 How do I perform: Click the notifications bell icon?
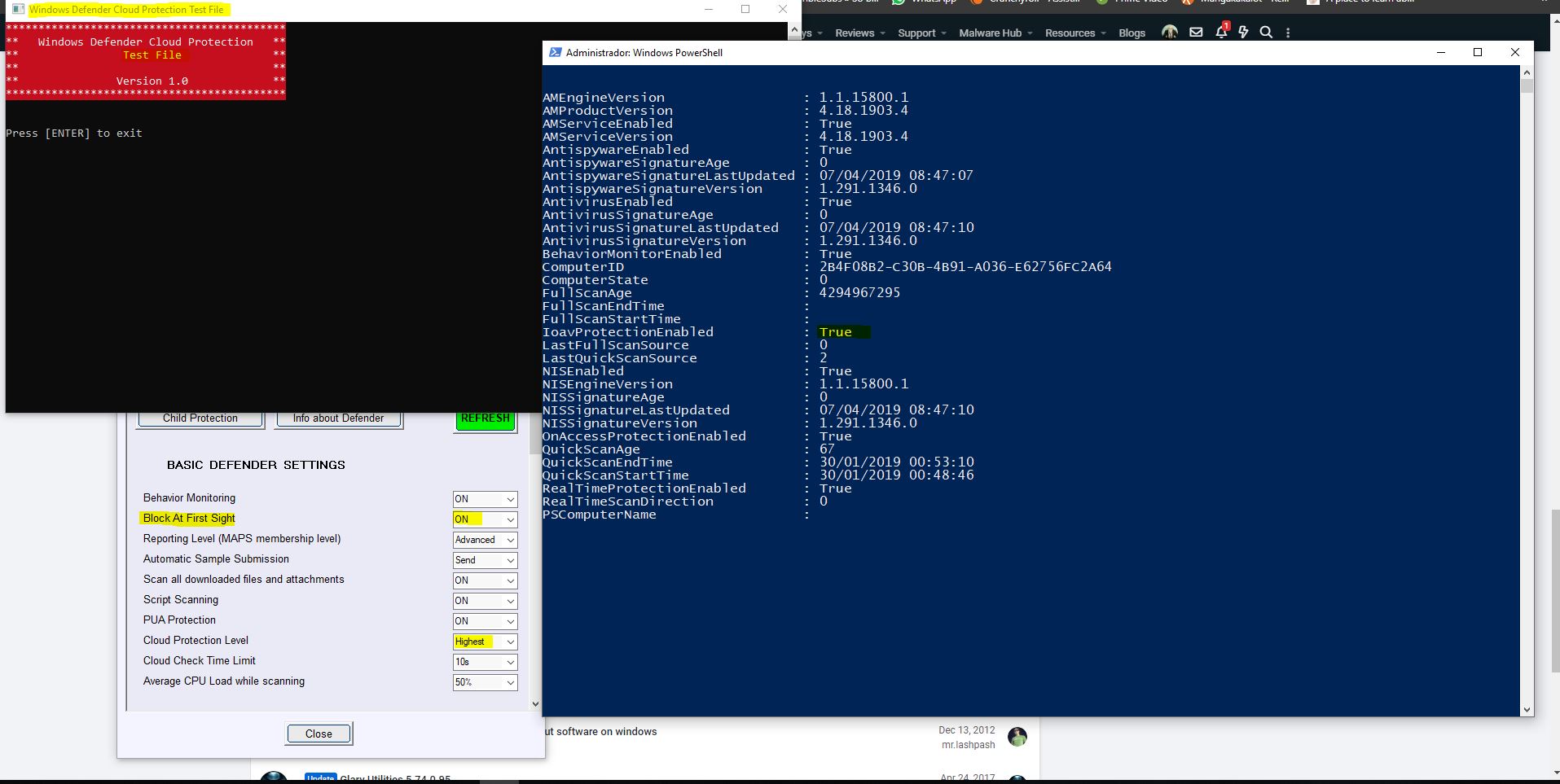pyautogui.click(x=1220, y=33)
